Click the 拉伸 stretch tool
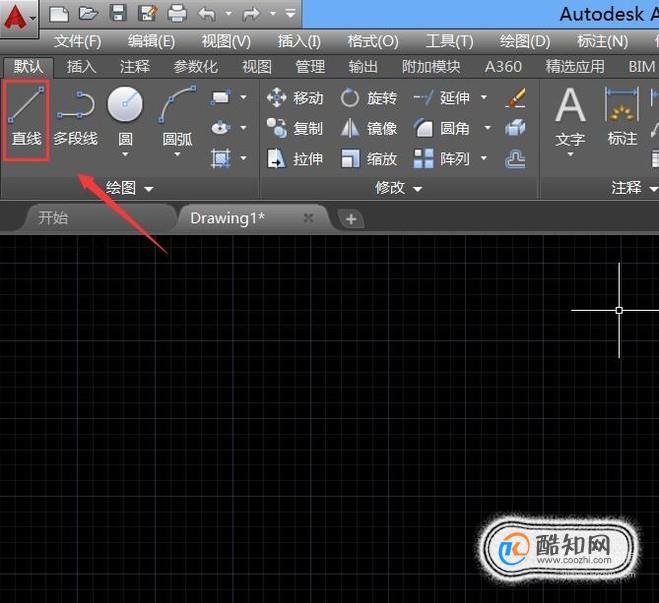659x603 pixels. pyautogui.click(x=295, y=159)
